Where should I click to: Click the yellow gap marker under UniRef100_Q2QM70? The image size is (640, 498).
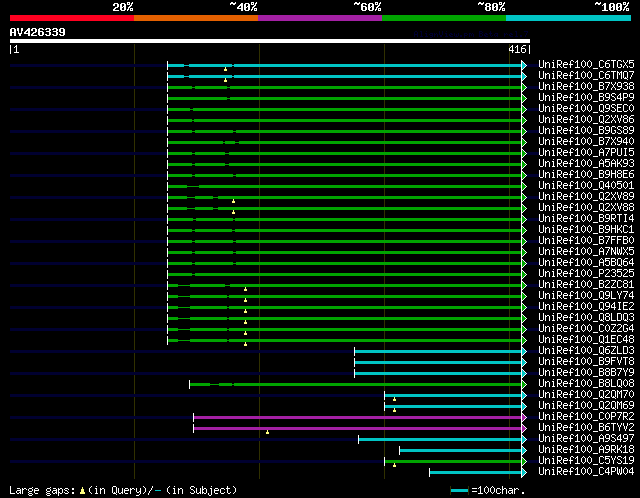[394, 399]
